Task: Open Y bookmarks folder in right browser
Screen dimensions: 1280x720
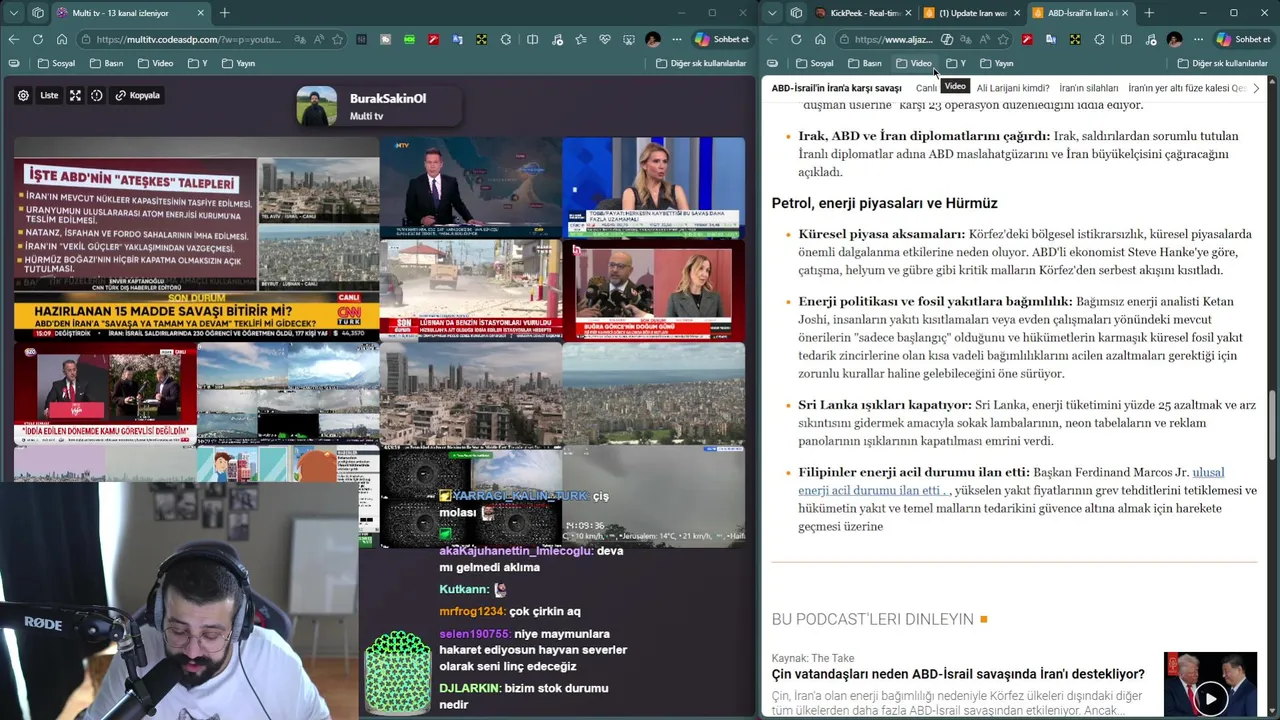Action: pos(956,63)
